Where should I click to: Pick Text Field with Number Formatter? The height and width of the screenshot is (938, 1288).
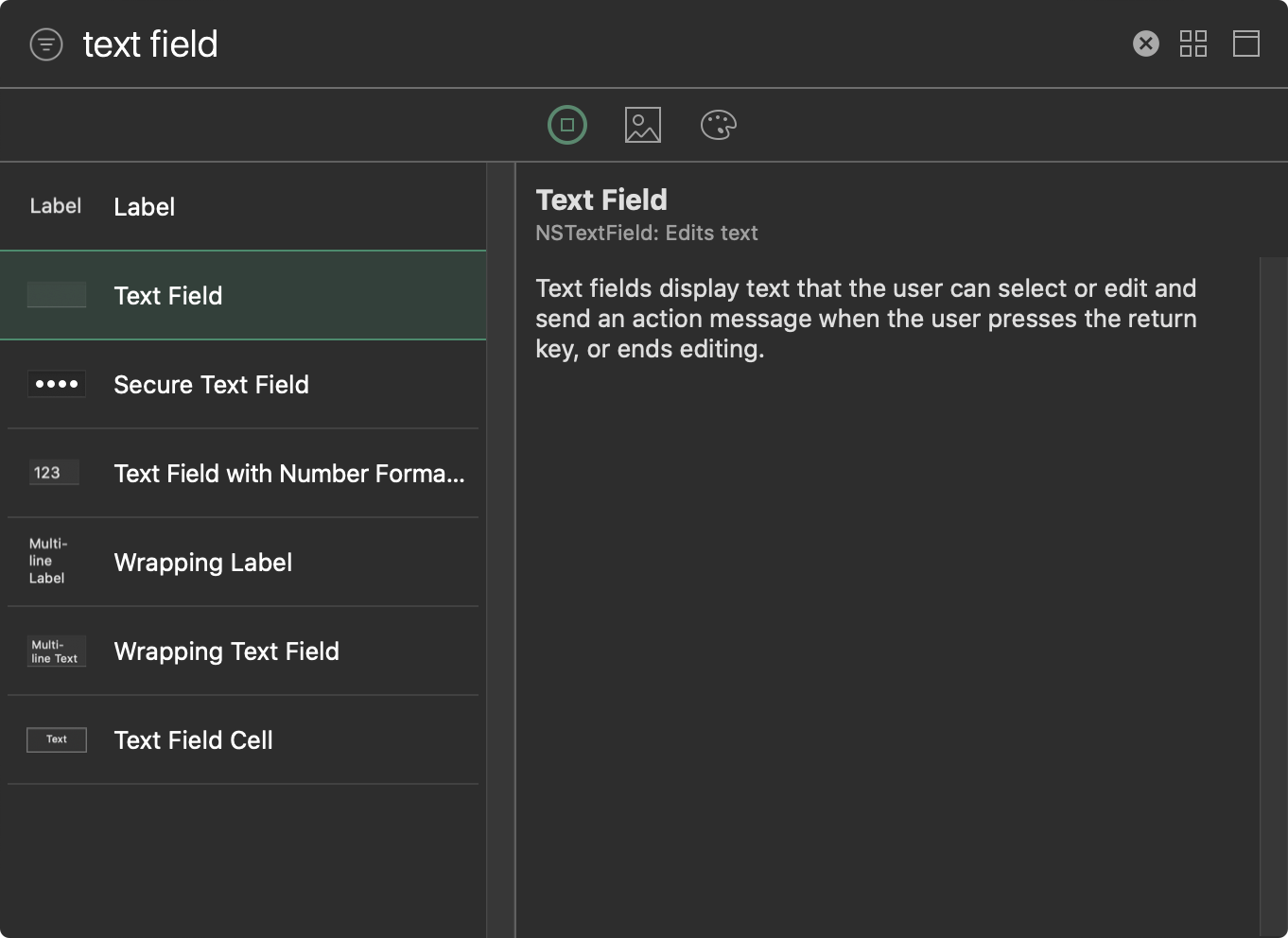click(x=288, y=474)
